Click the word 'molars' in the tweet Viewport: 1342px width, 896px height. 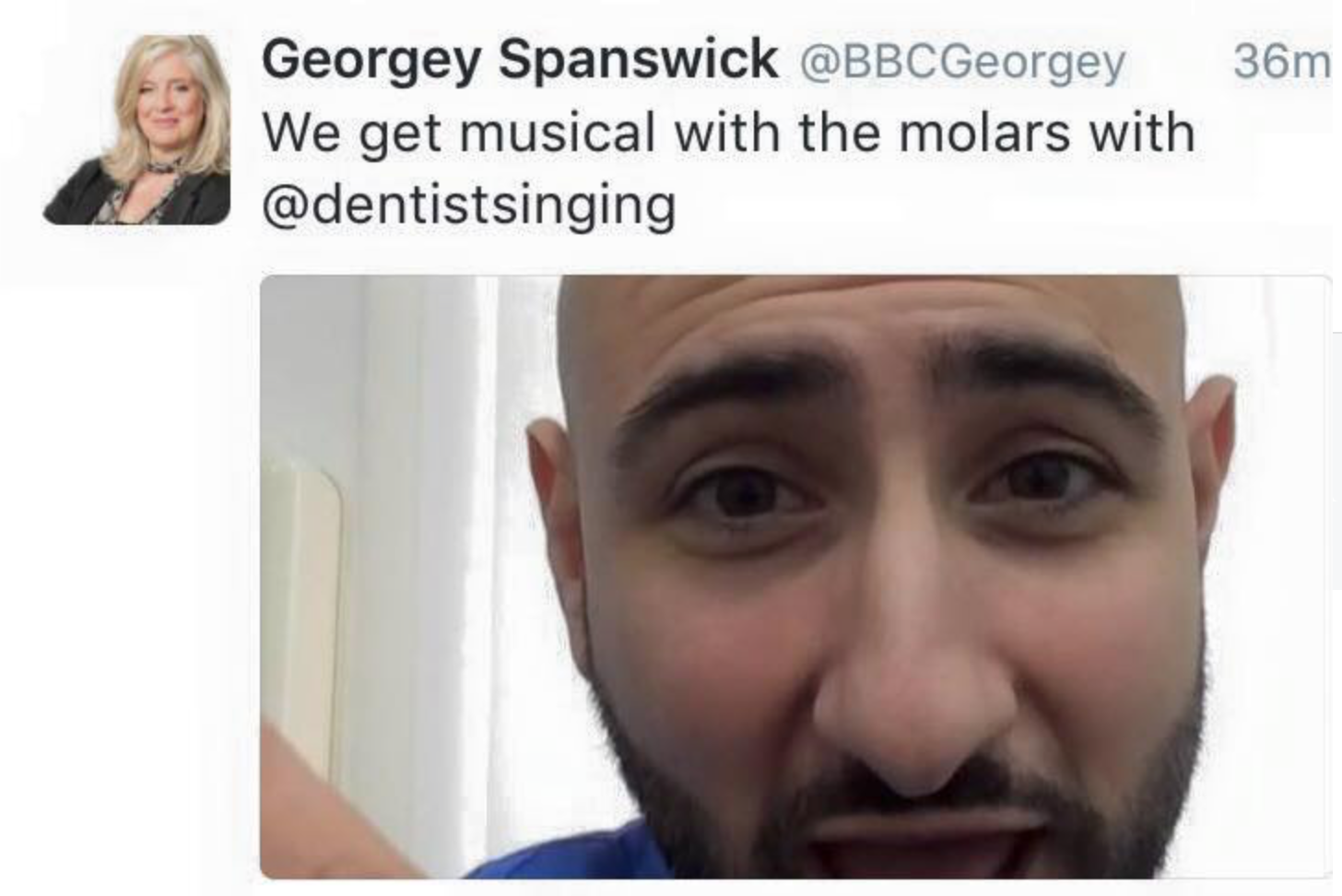[x=984, y=132]
